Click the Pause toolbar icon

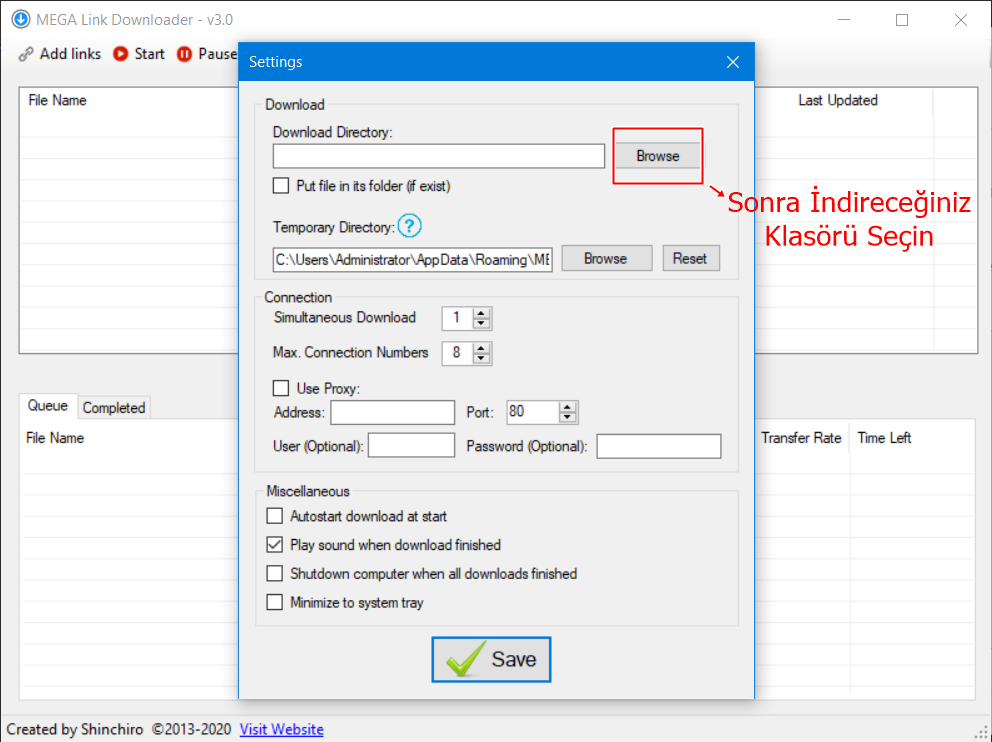[184, 54]
